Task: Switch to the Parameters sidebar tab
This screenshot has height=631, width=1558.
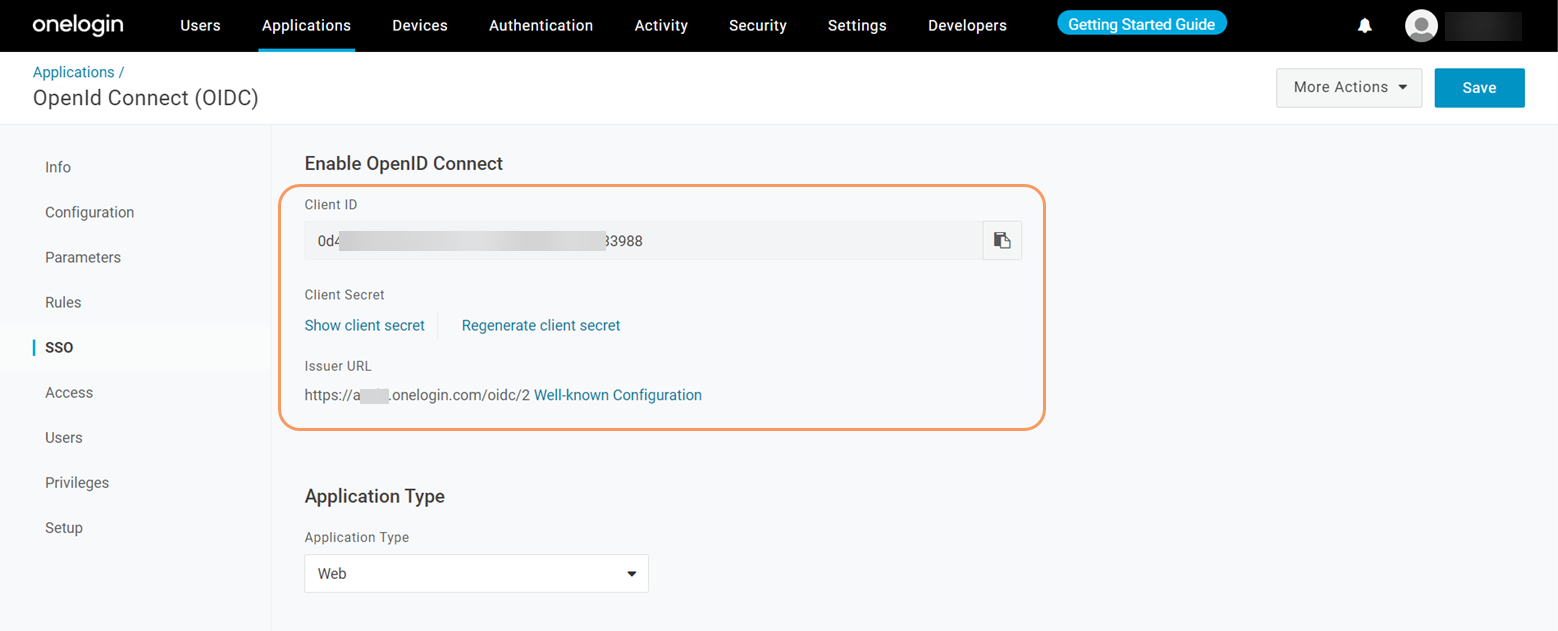Action: click(x=83, y=257)
